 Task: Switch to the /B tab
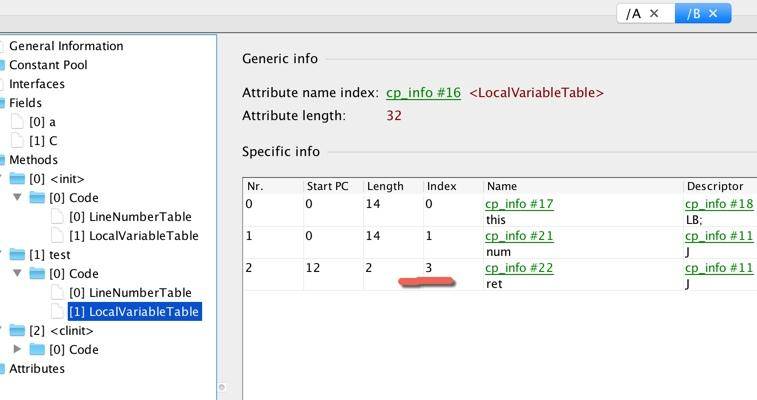pos(691,13)
